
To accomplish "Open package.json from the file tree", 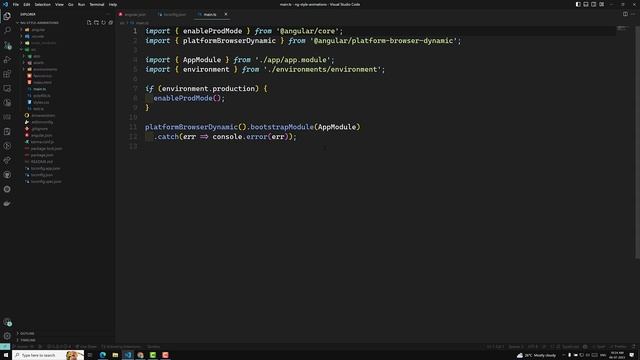I will (42, 155).
